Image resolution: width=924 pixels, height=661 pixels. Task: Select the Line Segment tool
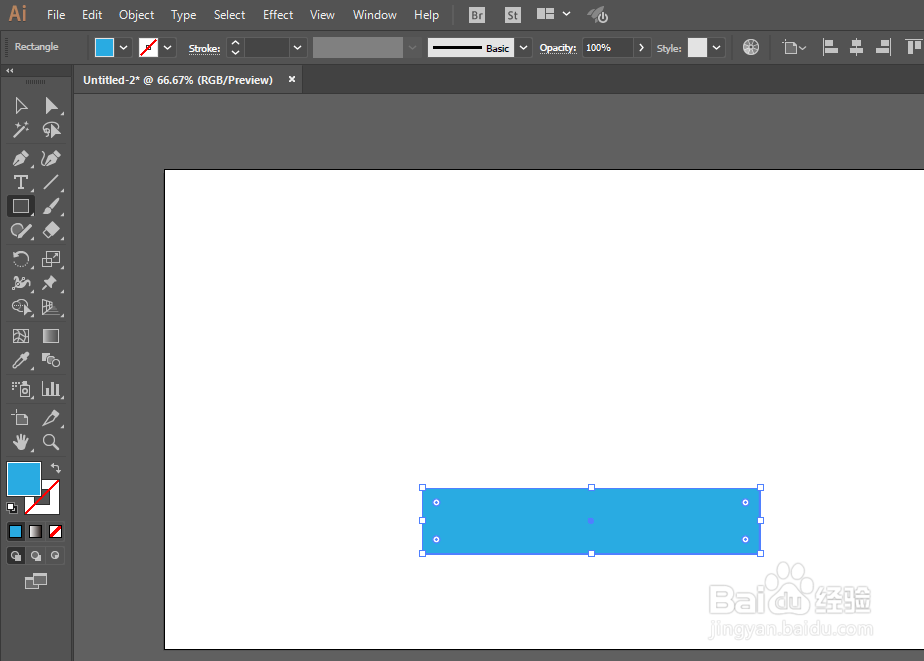coord(51,183)
